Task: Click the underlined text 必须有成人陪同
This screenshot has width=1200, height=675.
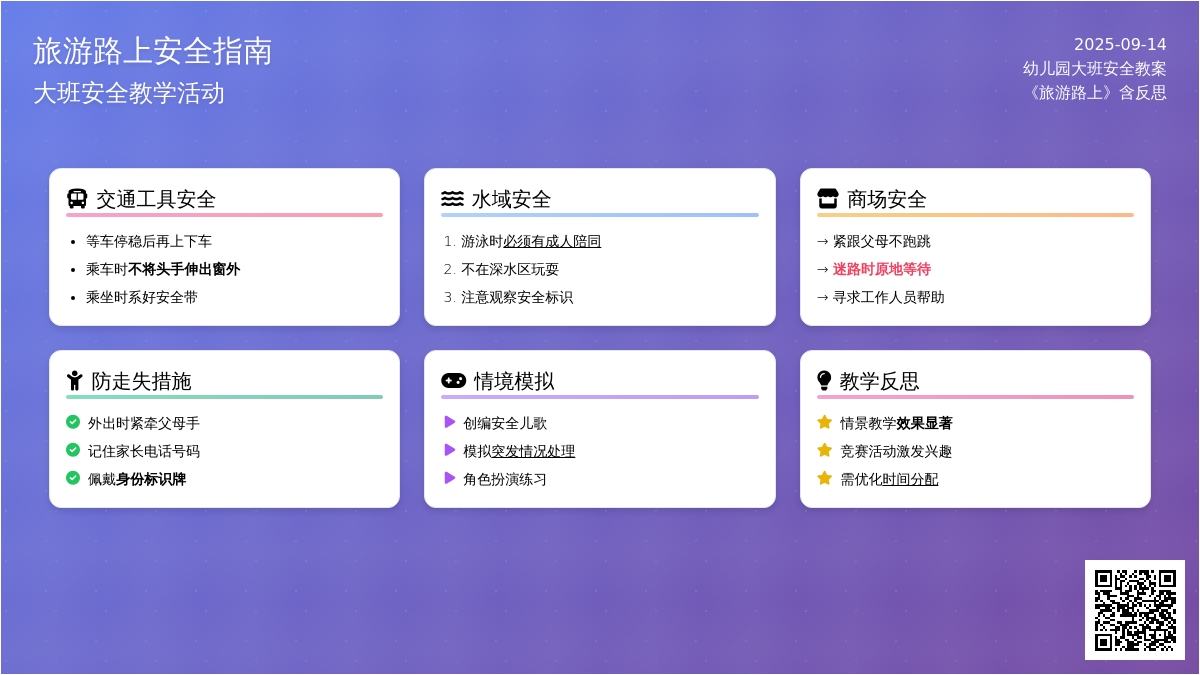Action: 552,241
